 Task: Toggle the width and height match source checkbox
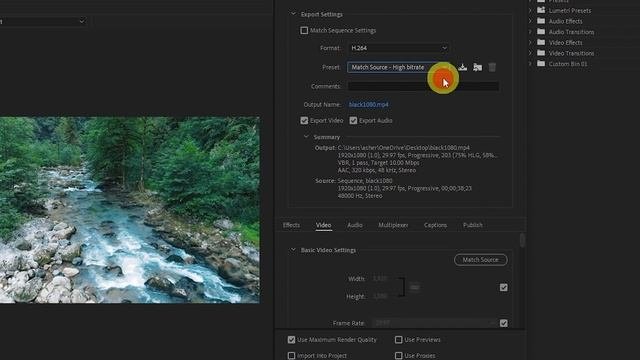coord(504,287)
